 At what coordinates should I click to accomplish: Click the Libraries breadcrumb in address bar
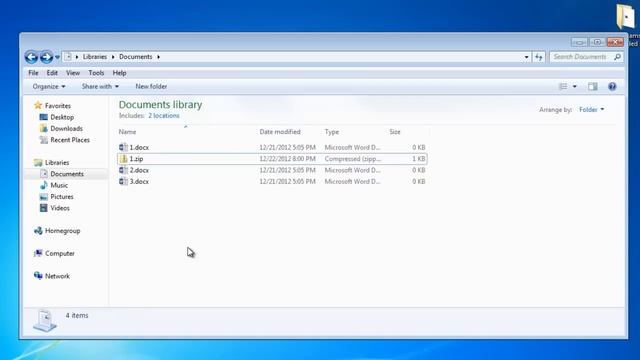95,57
